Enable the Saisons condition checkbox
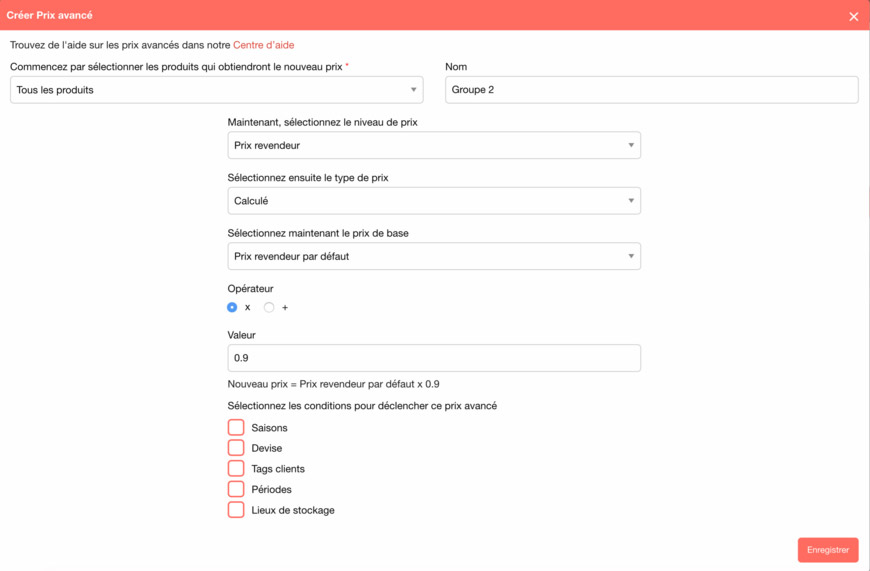 (x=236, y=428)
